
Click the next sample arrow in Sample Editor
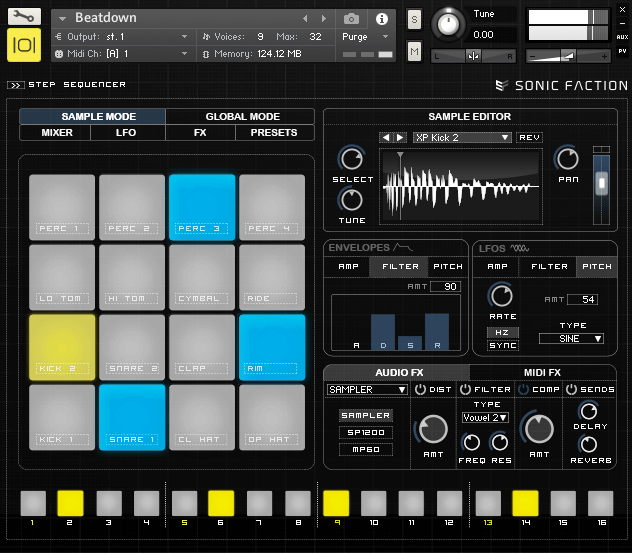coord(400,137)
